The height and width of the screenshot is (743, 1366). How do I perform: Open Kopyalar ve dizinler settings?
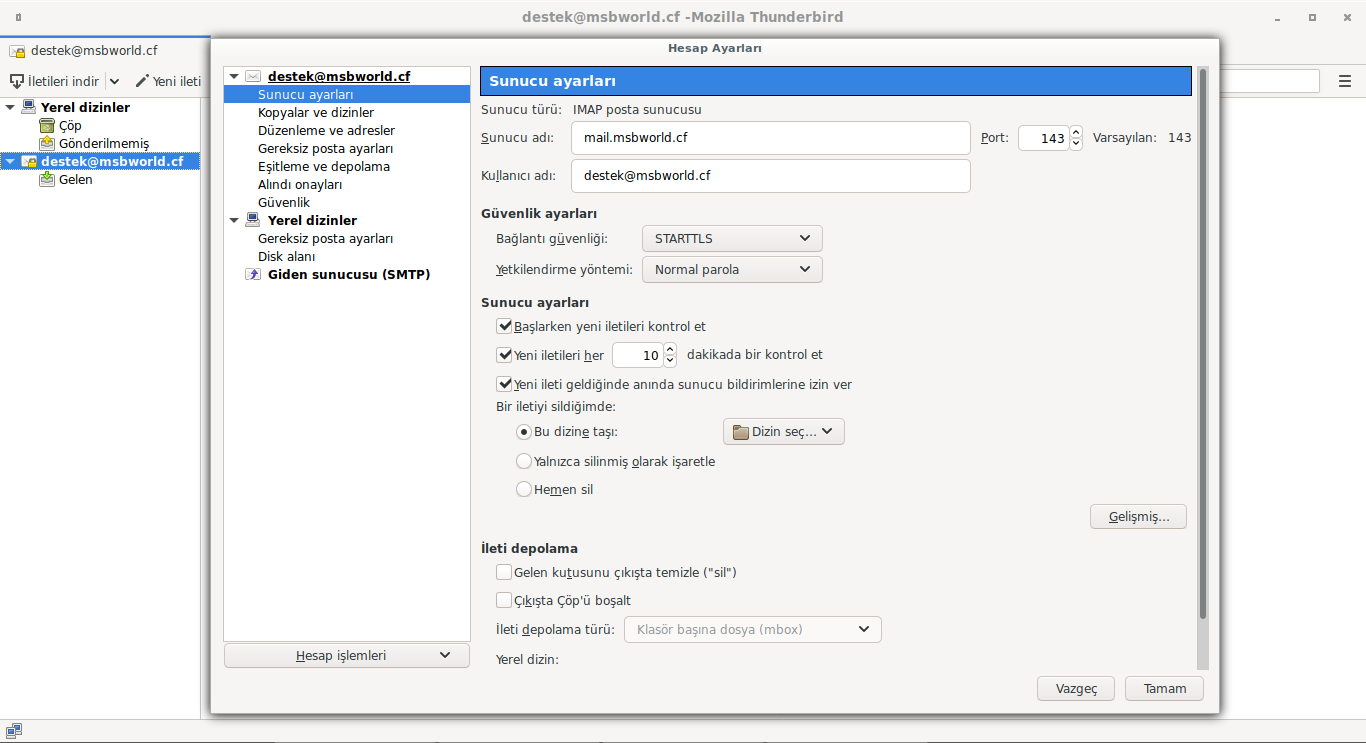[316, 112]
